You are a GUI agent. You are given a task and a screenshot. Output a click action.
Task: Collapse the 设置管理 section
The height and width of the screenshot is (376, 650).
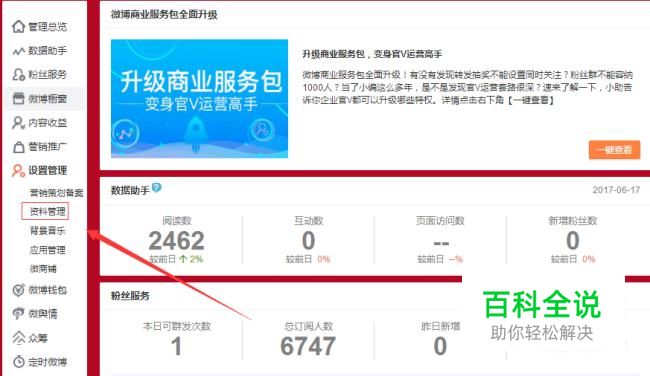click(47, 170)
